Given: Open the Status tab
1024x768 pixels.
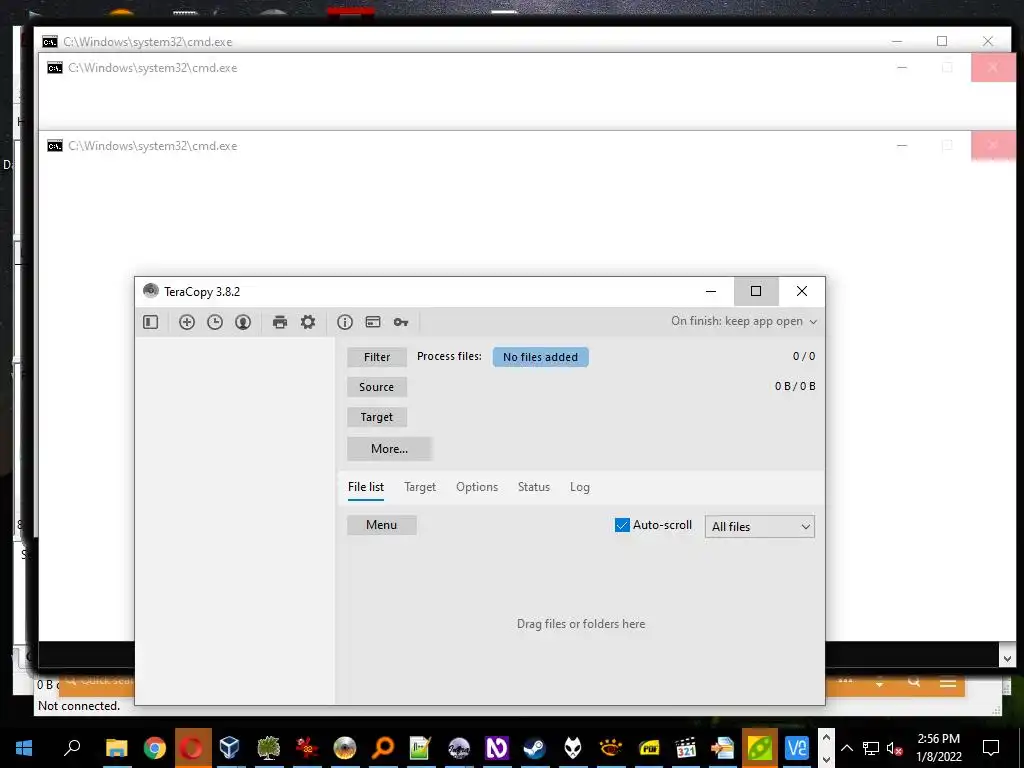Looking at the screenshot, I should click(x=534, y=487).
